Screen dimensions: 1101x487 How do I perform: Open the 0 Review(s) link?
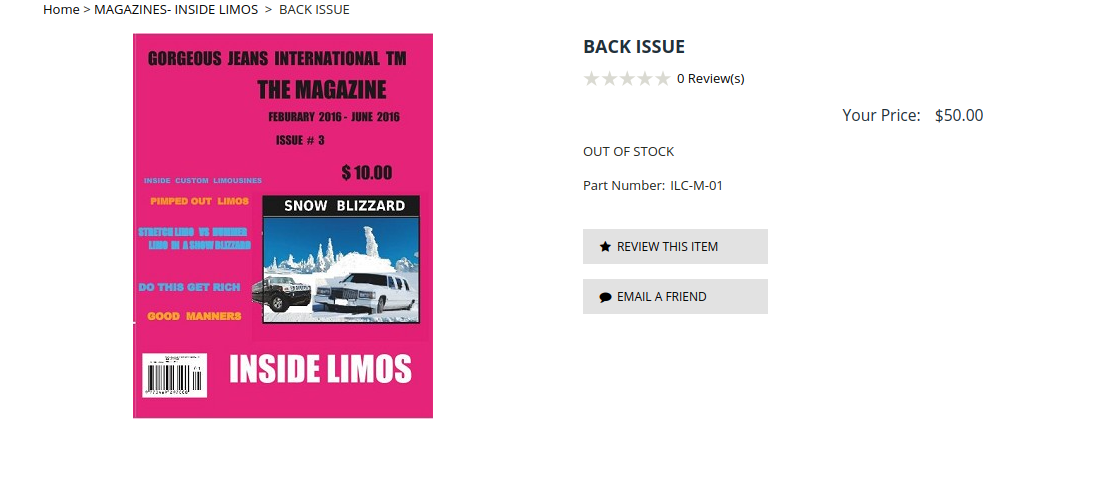point(711,79)
